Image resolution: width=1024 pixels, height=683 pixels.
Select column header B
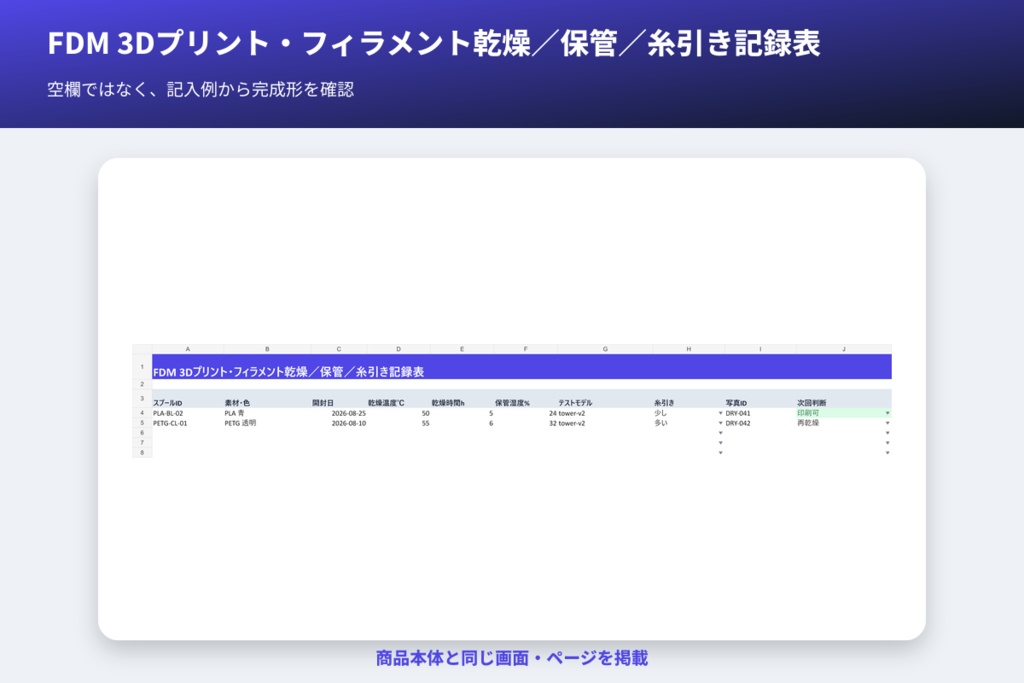pos(267,349)
